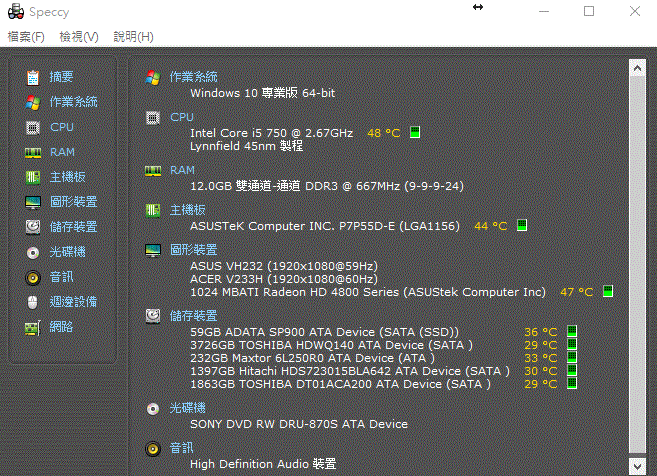This screenshot has height=476, width=657.
Task: Open the 檢視(V) menu
Action: tap(79, 37)
